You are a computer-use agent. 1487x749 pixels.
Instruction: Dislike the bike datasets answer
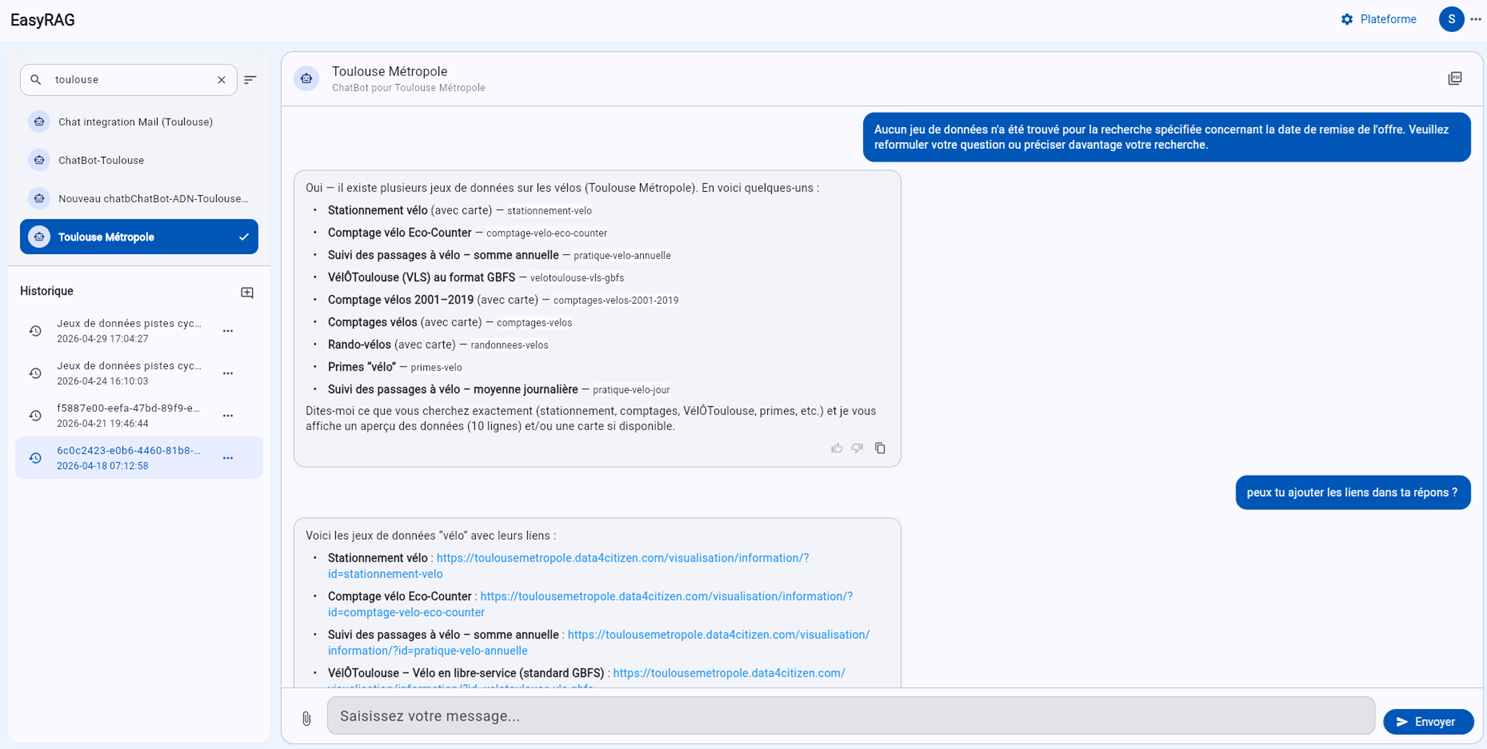click(858, 448)
